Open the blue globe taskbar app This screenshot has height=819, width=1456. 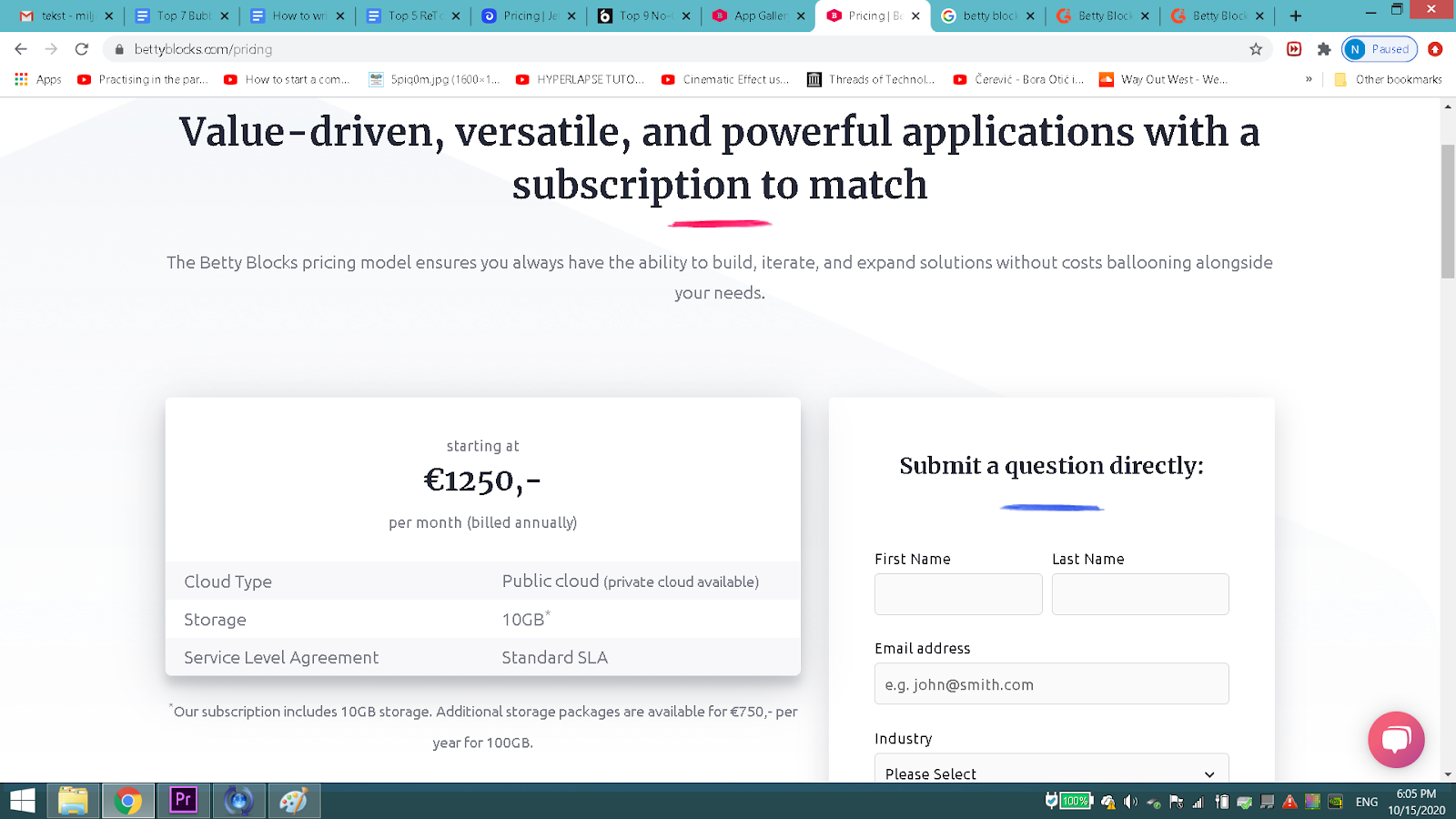click(238, 801)
